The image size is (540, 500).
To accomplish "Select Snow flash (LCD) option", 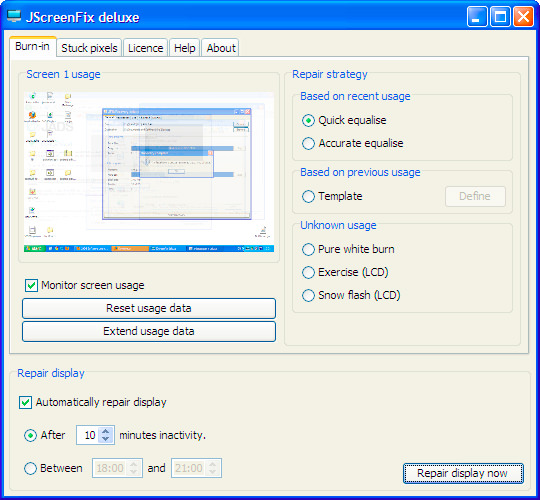I will pyautogui.click(x=308, y=295).
